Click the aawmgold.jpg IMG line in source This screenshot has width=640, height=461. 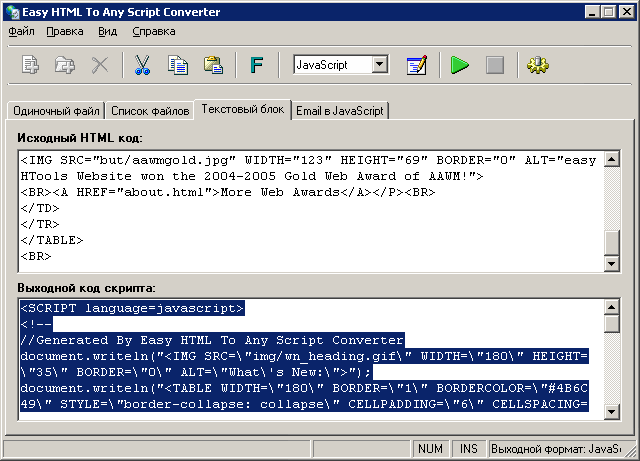click(309, 160)
